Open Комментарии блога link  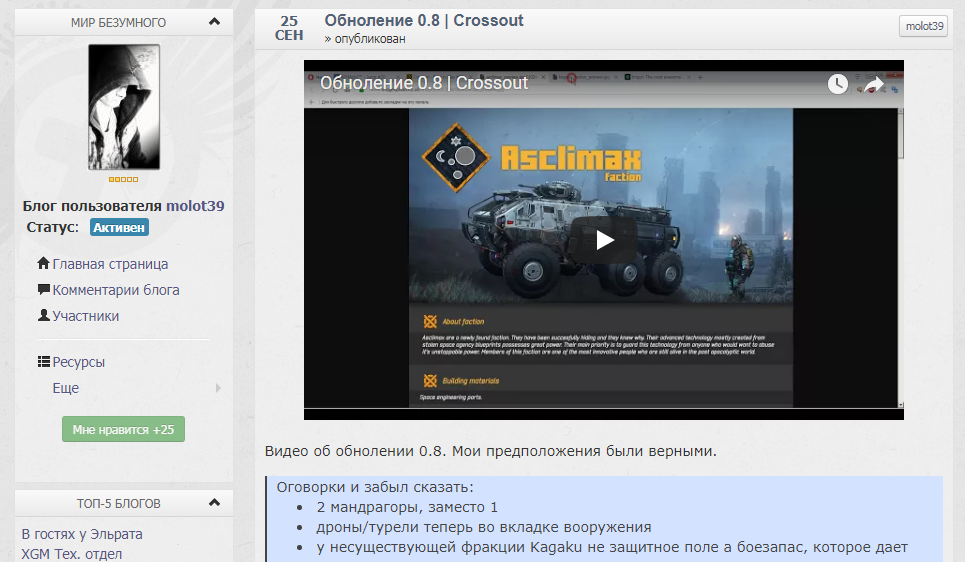[x=116, y=290]
